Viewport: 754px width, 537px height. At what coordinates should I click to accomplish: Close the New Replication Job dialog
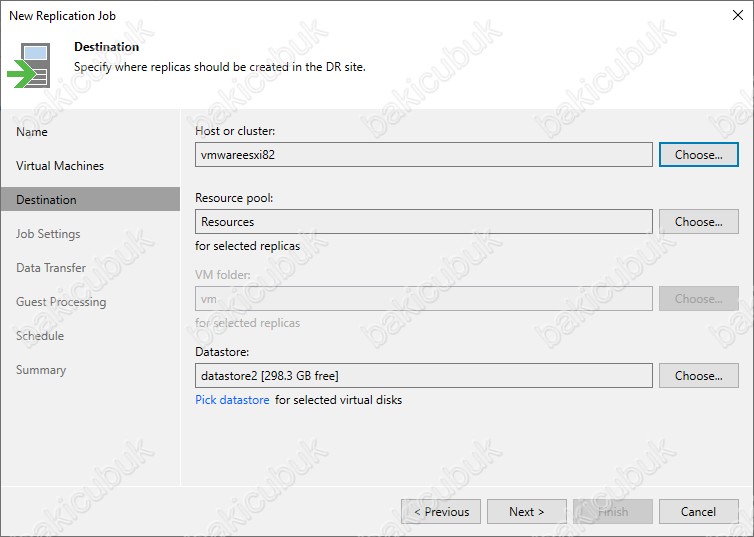[738, 15]
